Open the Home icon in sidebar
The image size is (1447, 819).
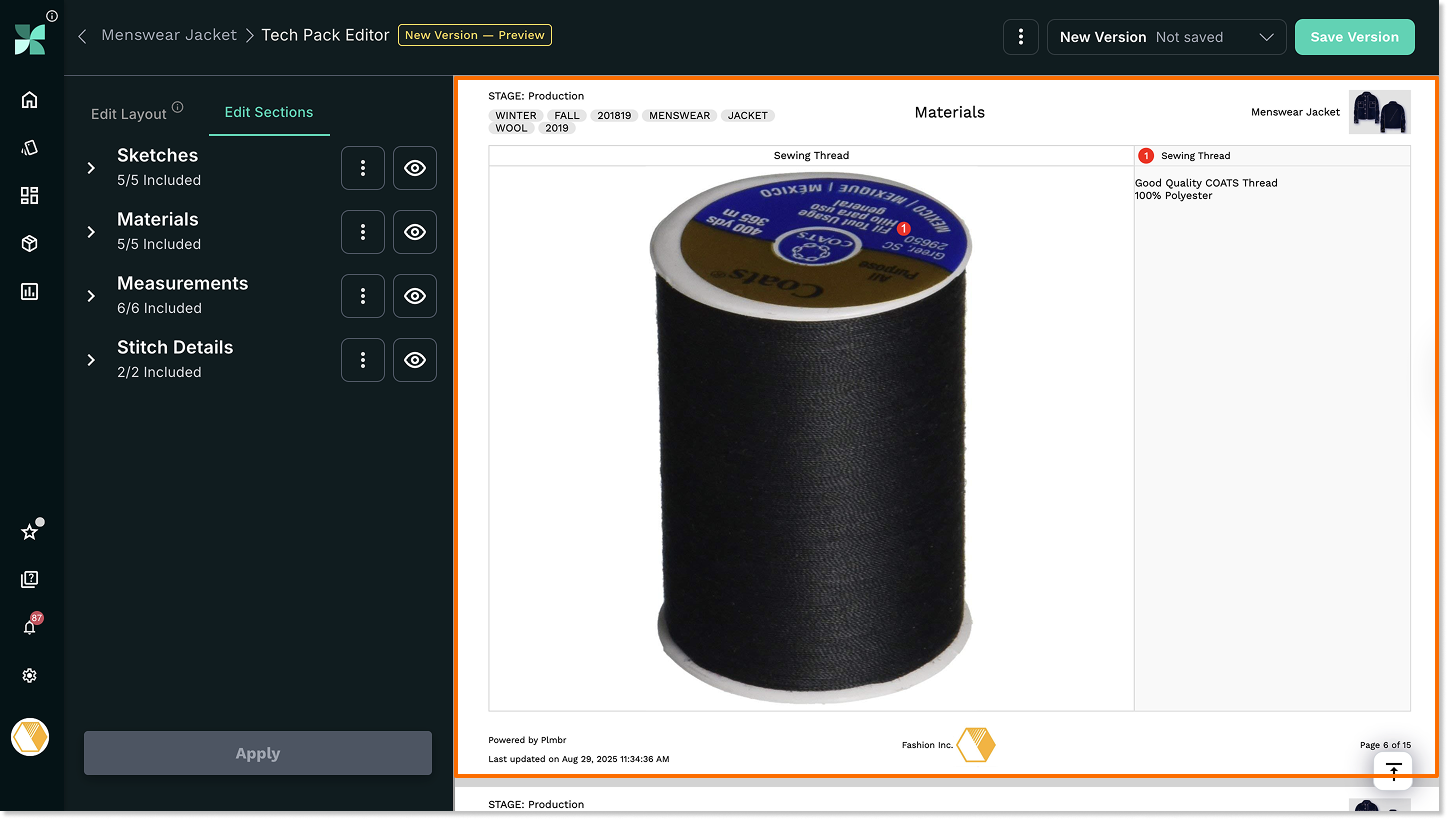29,99
